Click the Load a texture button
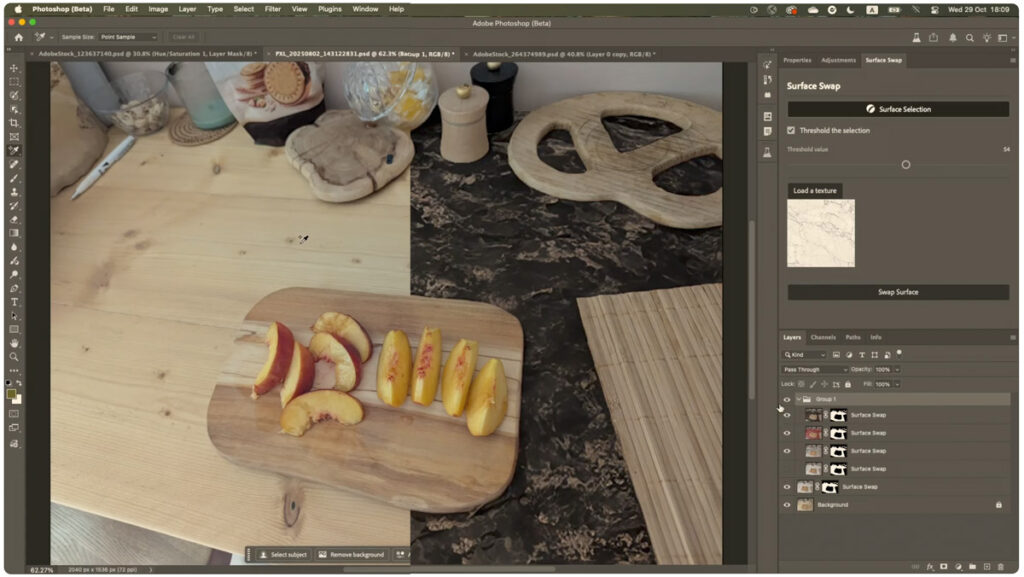Image resolution: width=1024 pixels, height=577 pixels. coord(814,191)
